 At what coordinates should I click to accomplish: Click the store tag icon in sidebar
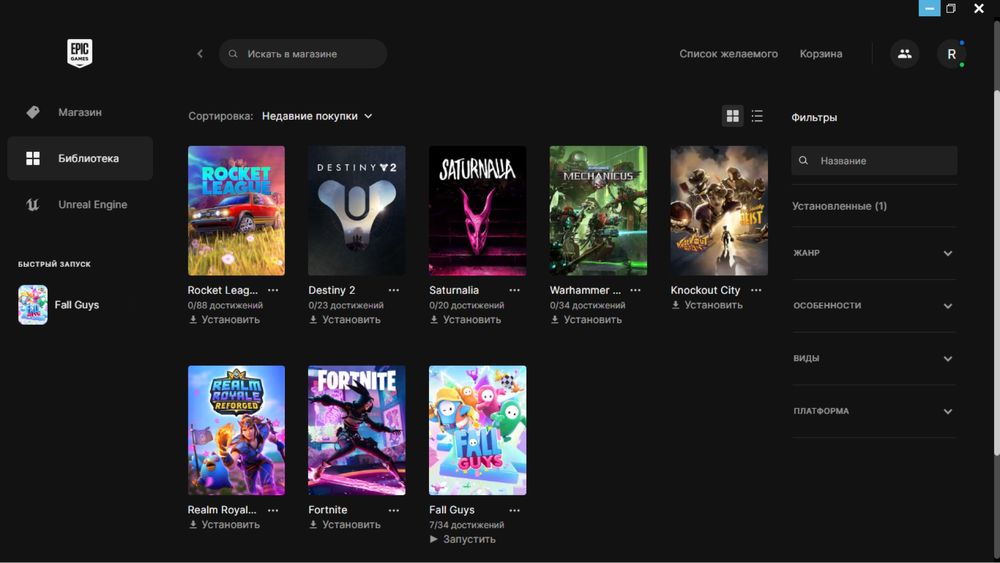point(33,112)
